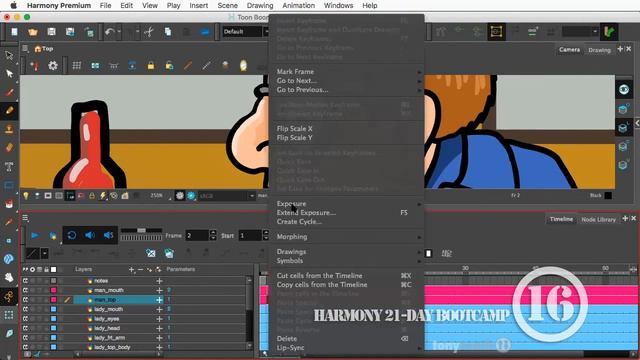Select the Contour Editor white arrow tool
The height and width of the screenshot is (360, 640).
click(9, 73)
